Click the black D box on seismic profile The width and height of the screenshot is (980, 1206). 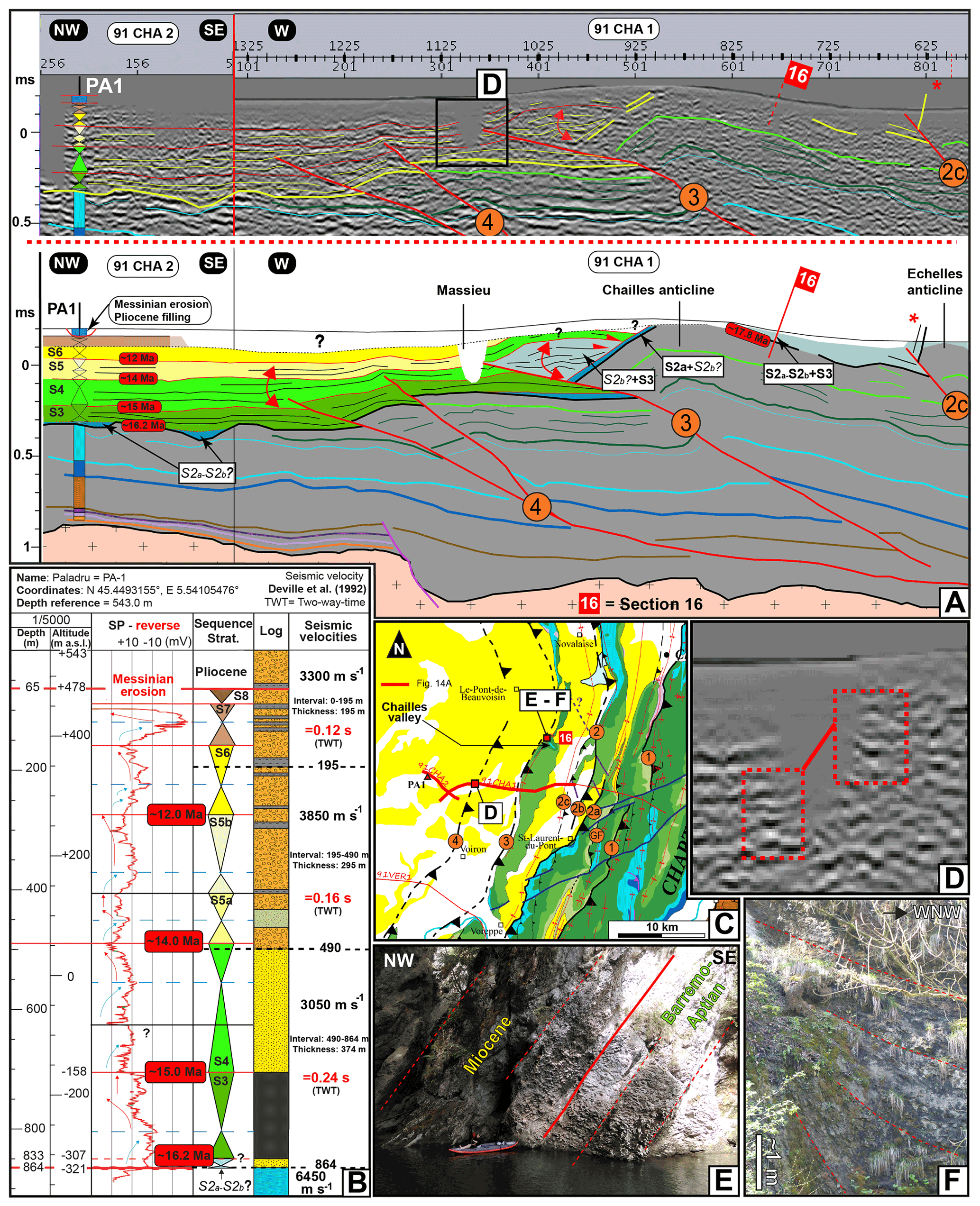[x=492, y=85]
